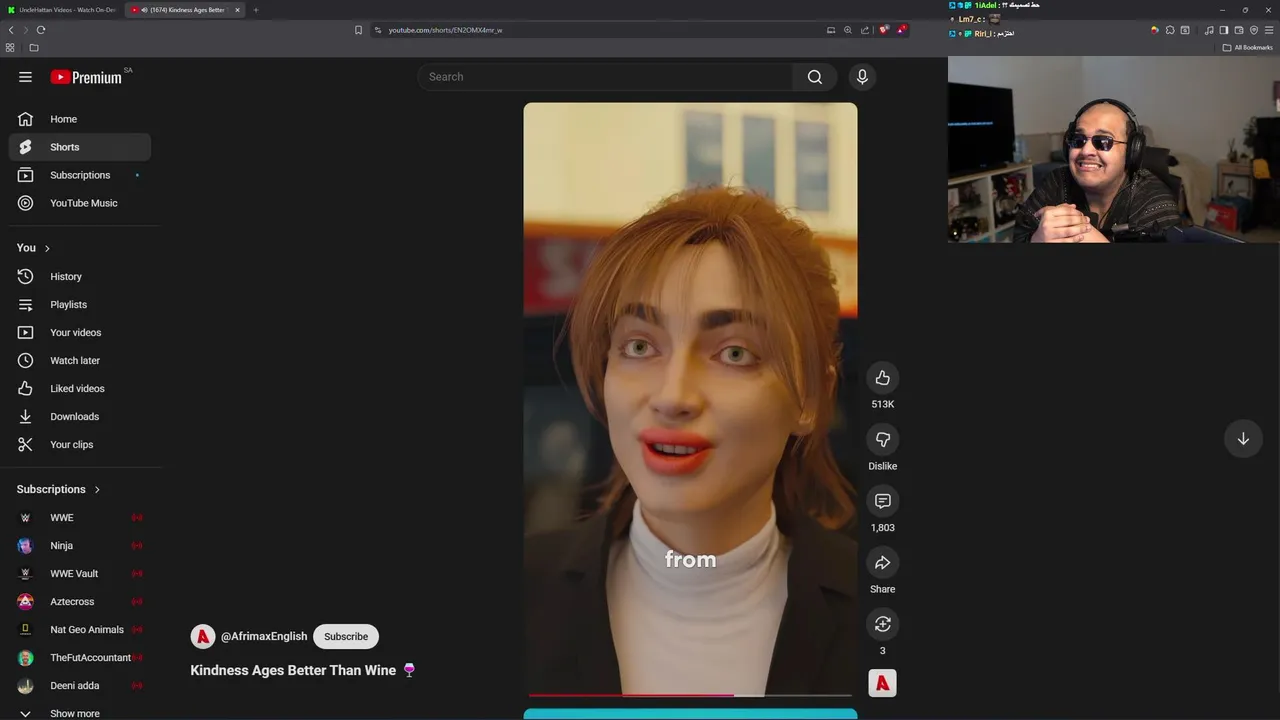Expand the You section chevron
1280x720 pixels.
pos(46,248)
